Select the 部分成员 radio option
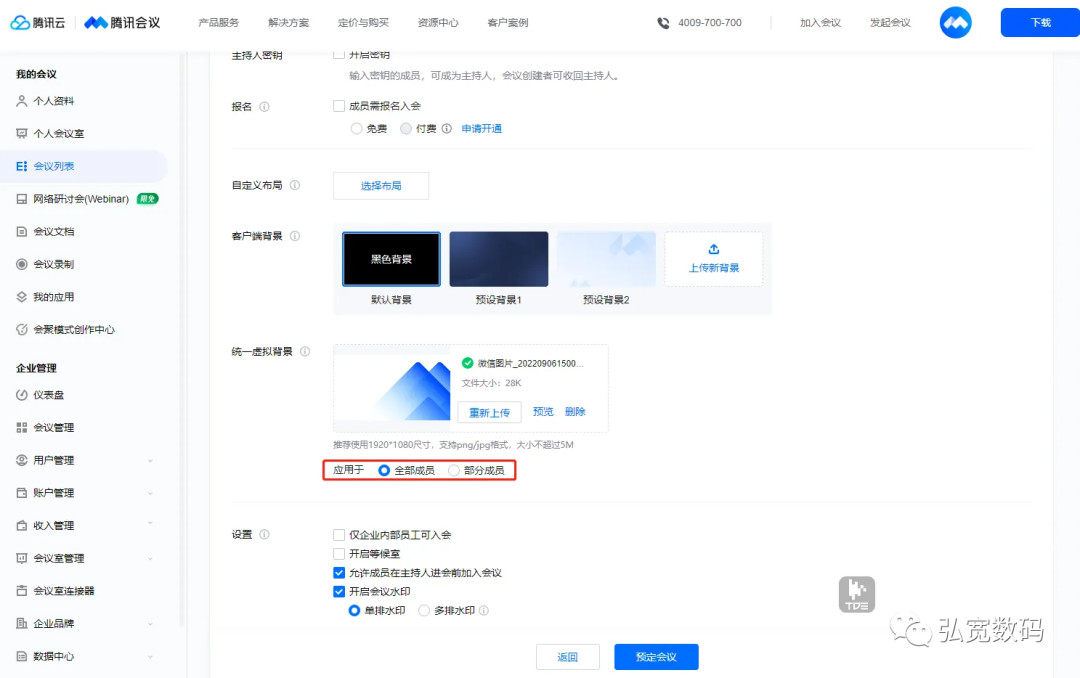 coord(453,470)
